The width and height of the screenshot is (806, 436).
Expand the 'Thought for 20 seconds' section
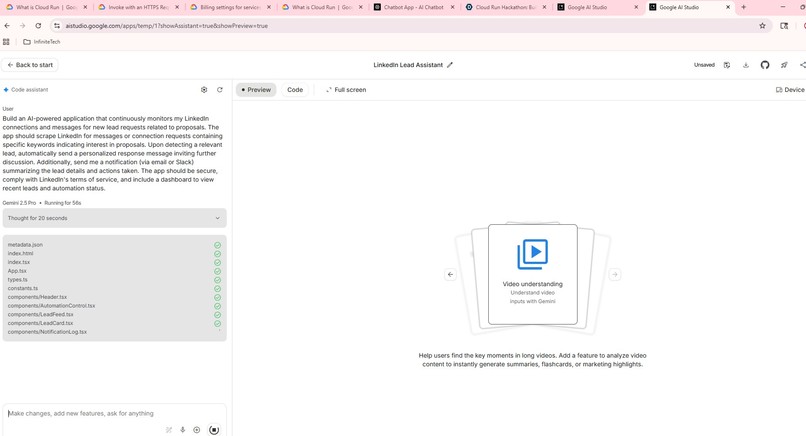coord(115,218)
